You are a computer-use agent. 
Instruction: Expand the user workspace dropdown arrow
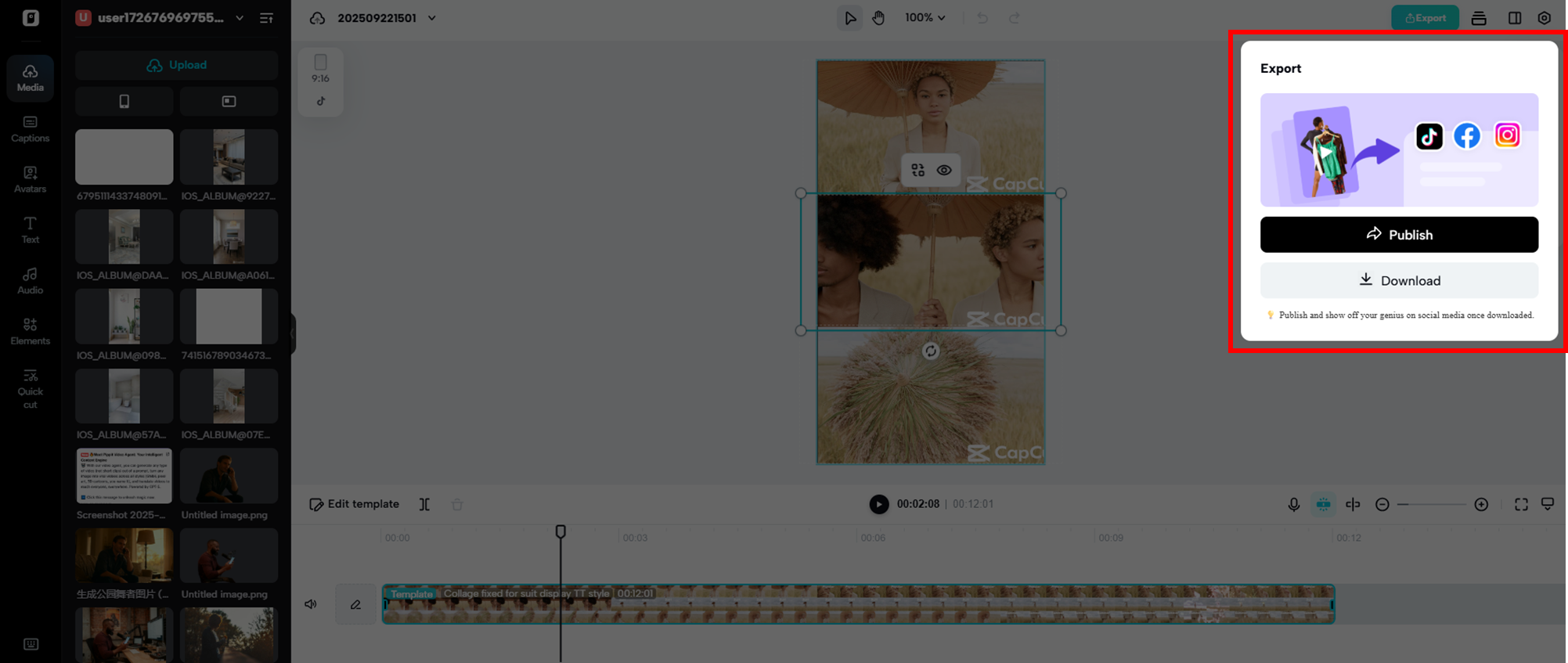pos(240,18)
